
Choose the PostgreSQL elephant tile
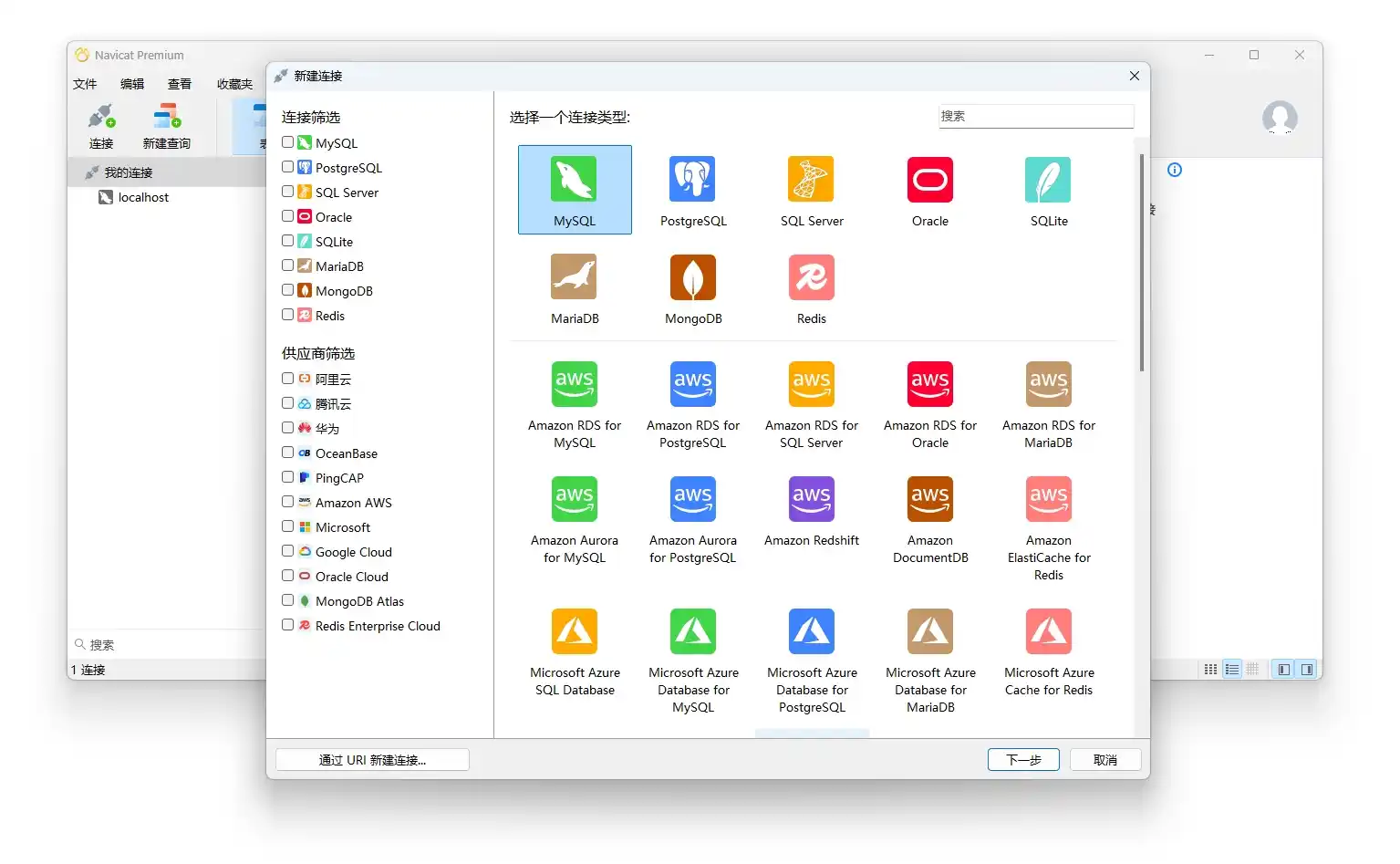pos(693,190)
